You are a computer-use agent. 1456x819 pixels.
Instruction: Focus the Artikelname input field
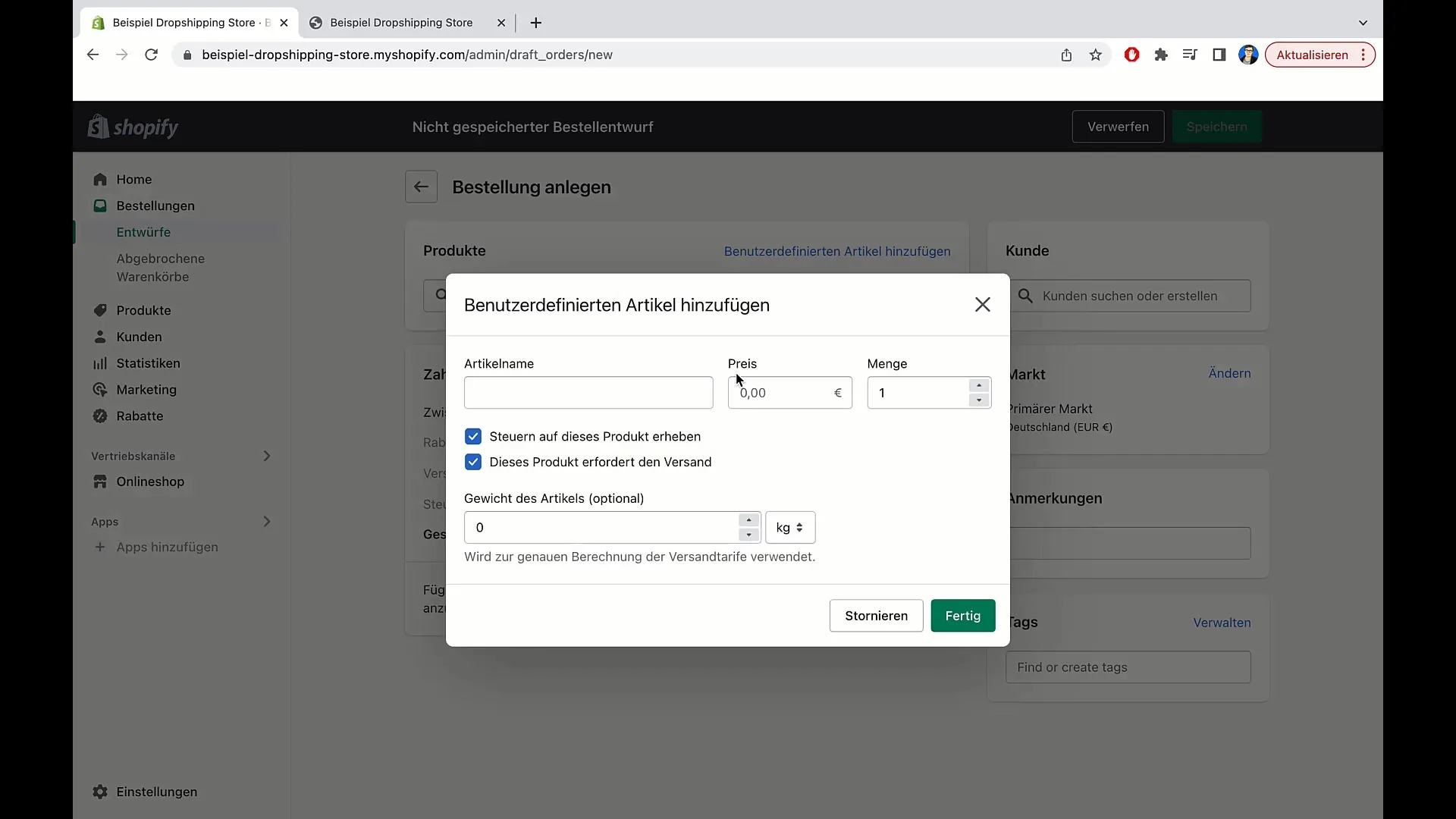tap(588, 393)
